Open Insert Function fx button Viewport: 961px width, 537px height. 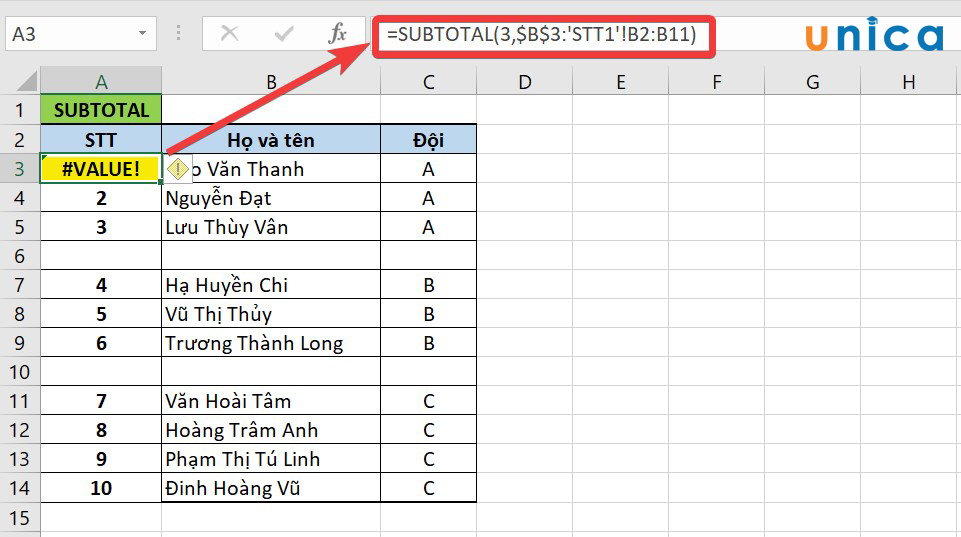click(337, 33)
